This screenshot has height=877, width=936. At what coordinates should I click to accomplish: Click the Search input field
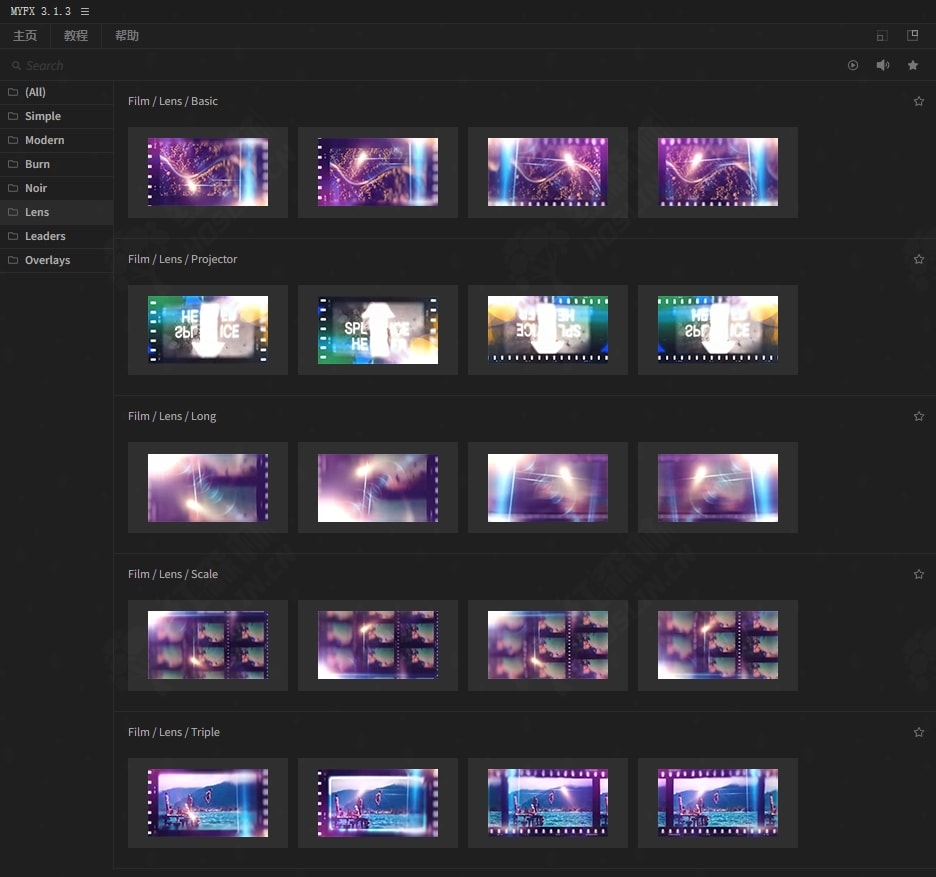click(x=418, y=65)
